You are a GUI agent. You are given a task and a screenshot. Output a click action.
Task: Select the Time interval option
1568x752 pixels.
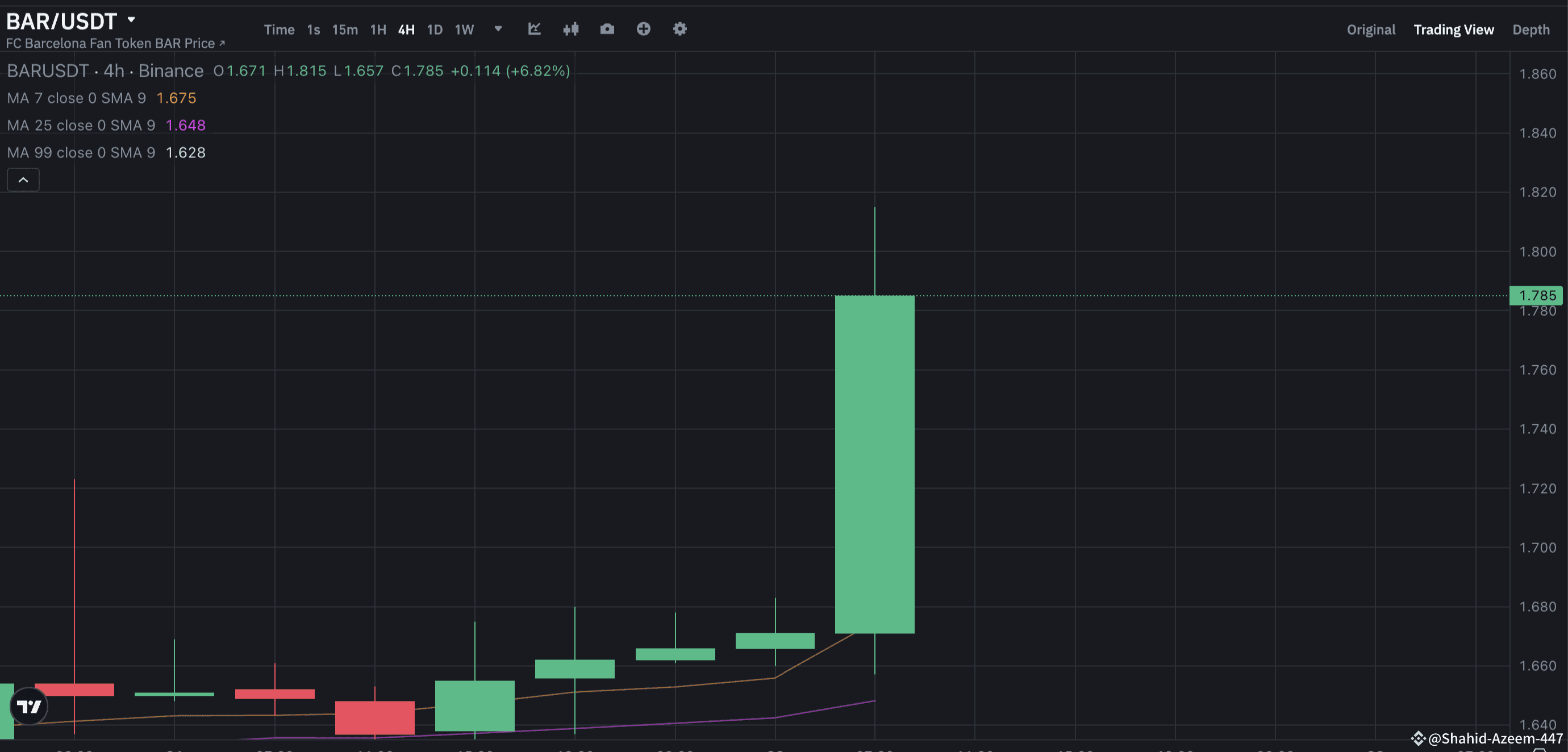(279, 29)
